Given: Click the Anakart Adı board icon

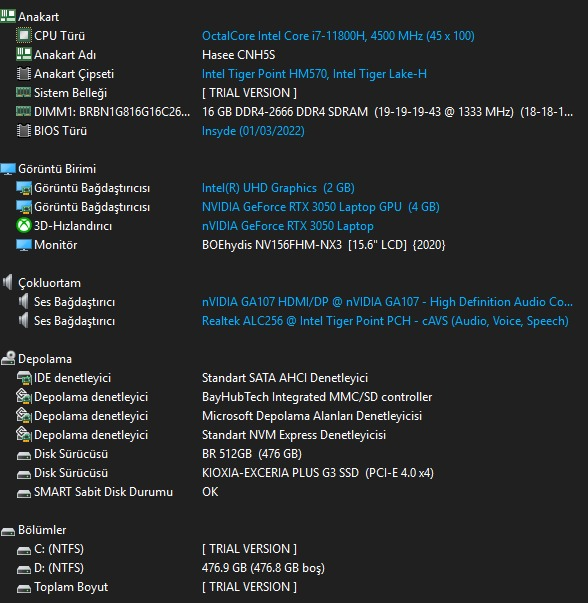Looking at the screenshot, I should click(23, 54).
